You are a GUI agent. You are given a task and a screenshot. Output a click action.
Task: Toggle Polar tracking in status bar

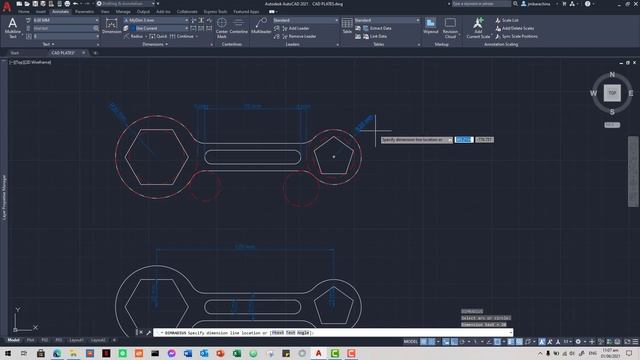[462, 342]
